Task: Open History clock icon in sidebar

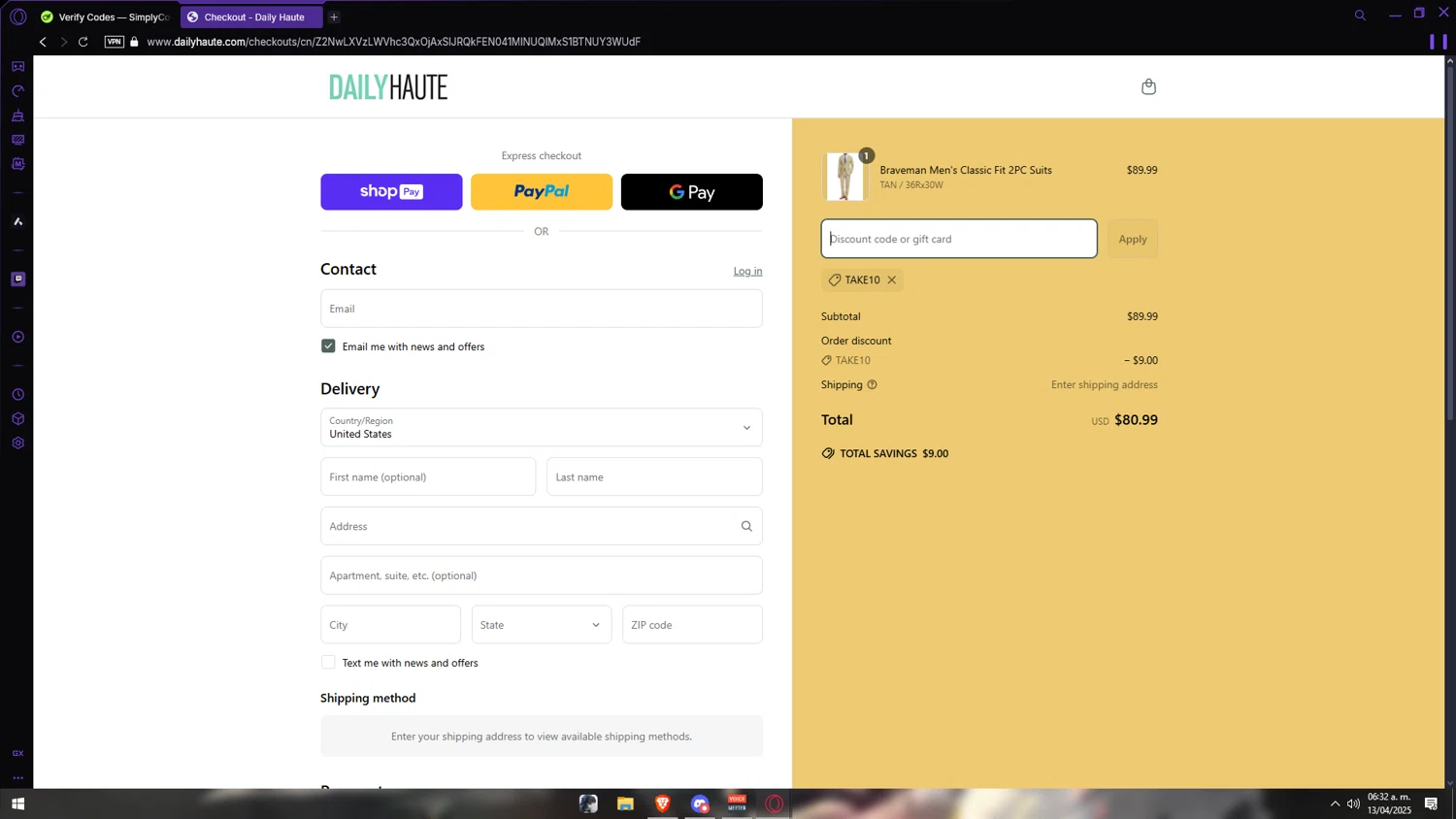Action: point(17,395)
